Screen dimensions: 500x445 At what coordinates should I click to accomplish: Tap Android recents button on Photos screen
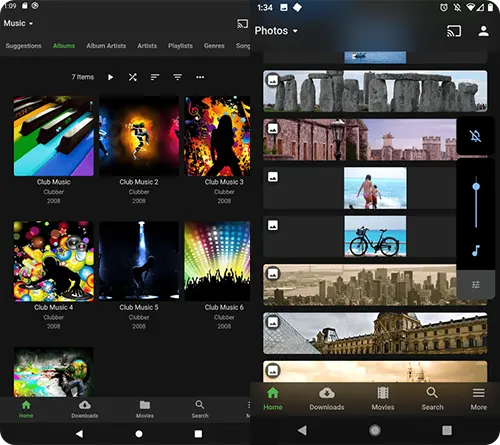click(x=447, y=430)
